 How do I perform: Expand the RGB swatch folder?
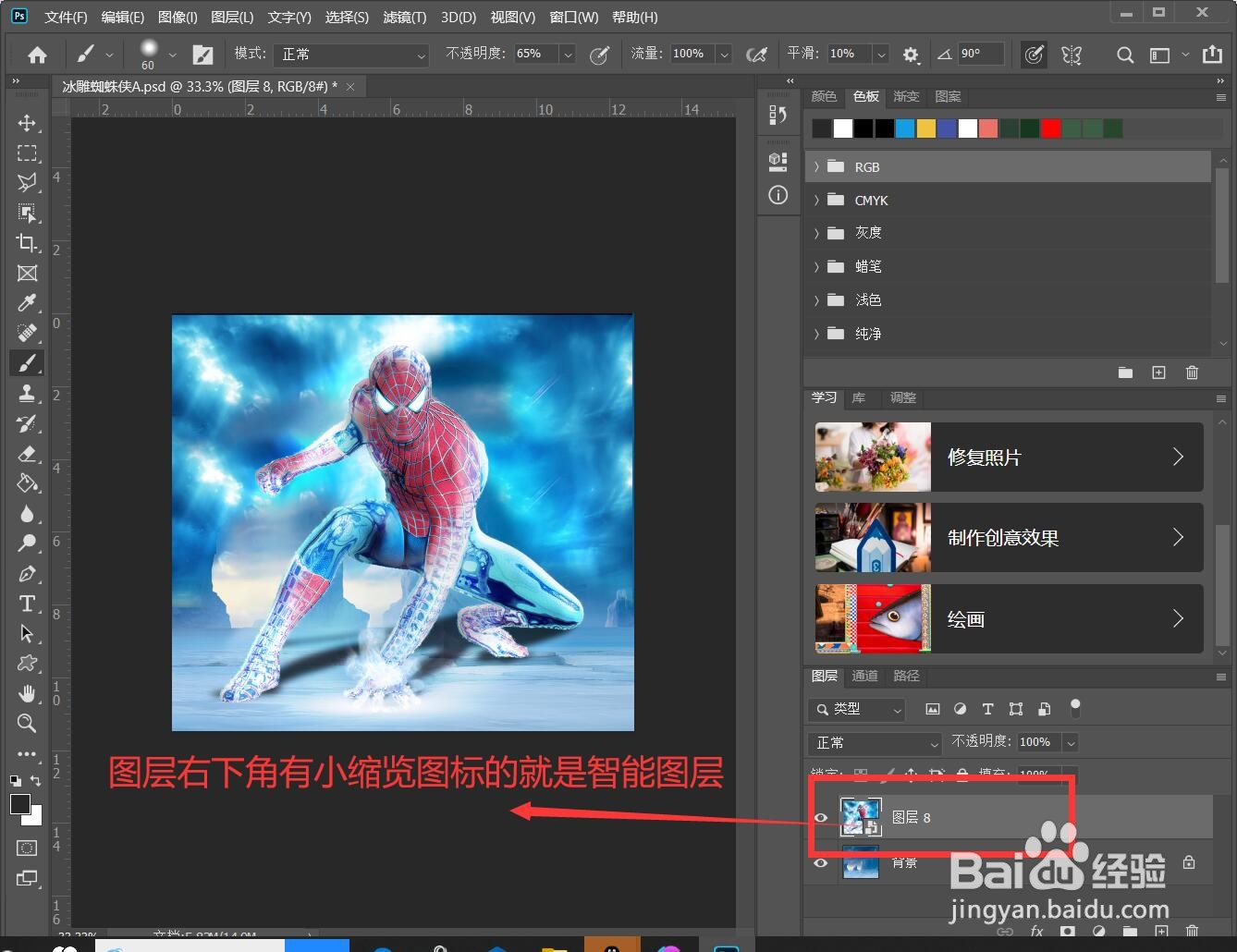click(816, 167)
